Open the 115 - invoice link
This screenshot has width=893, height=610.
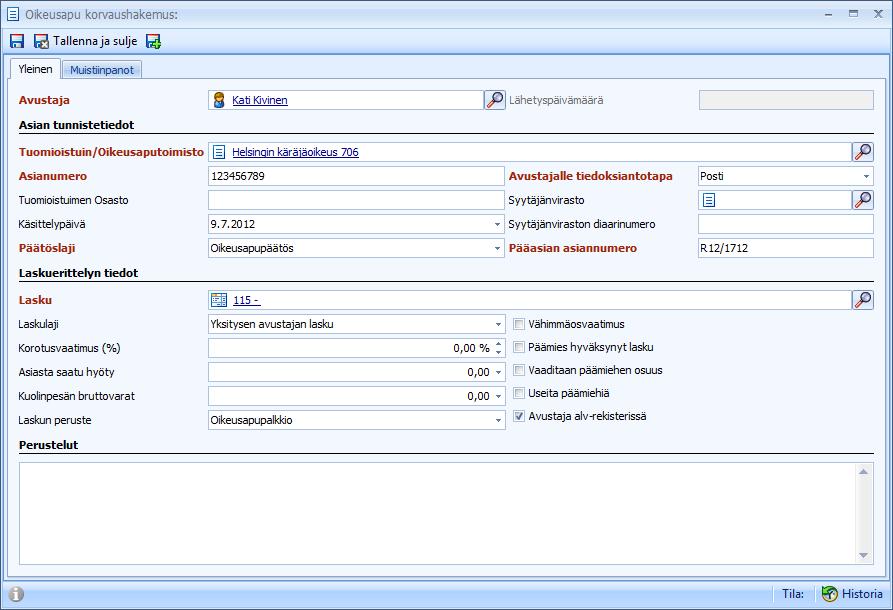point(247,300)
